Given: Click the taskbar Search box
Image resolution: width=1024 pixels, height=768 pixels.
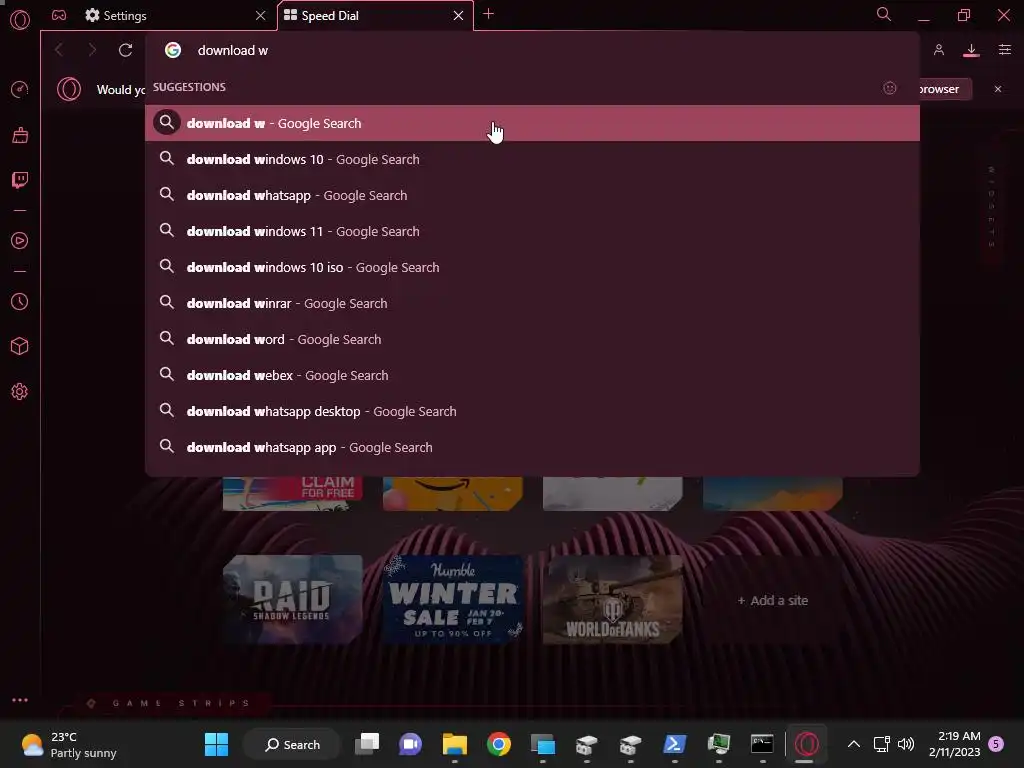Looking at the screenshot, I should click(292, 744).
